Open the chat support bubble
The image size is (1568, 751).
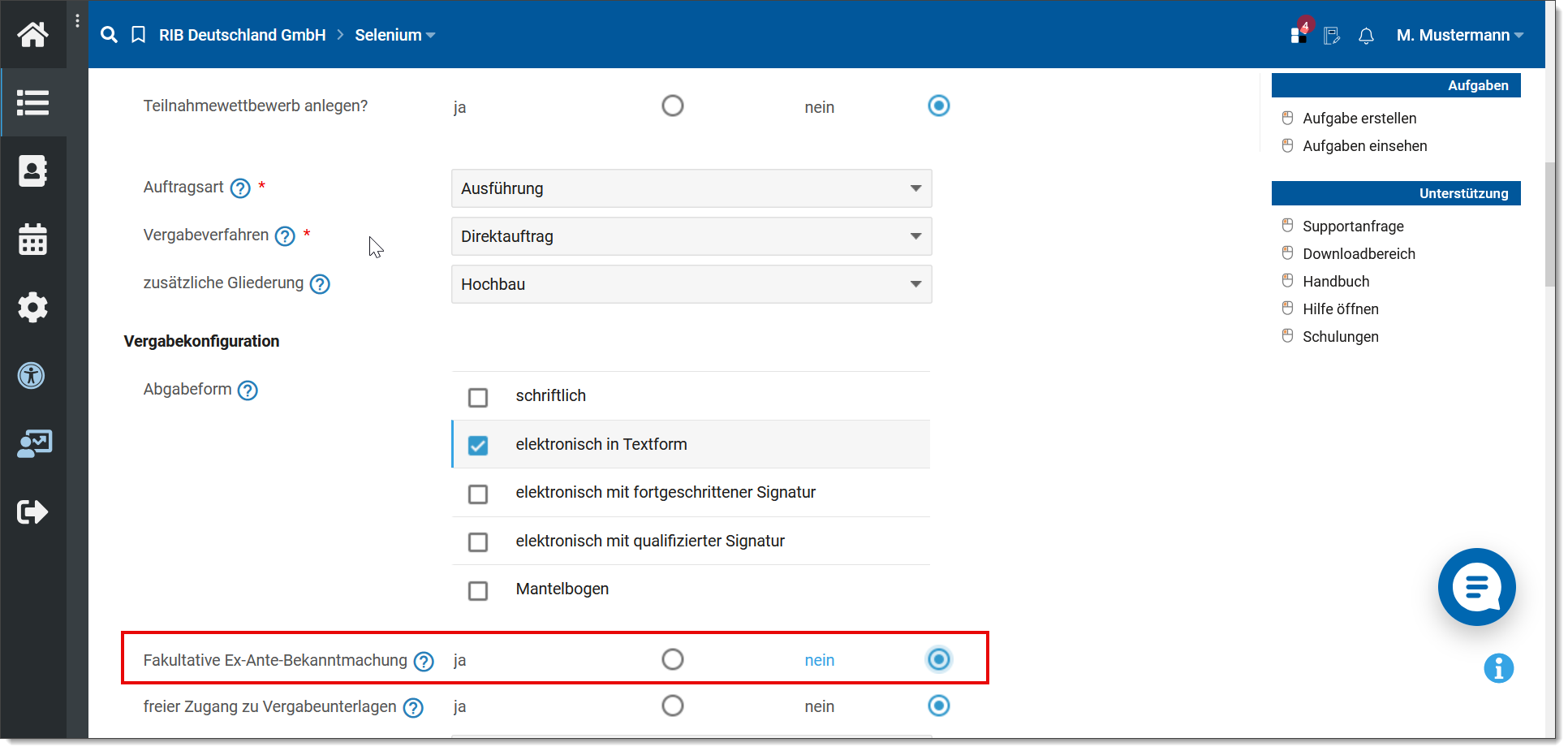[x=1476, y=587]
